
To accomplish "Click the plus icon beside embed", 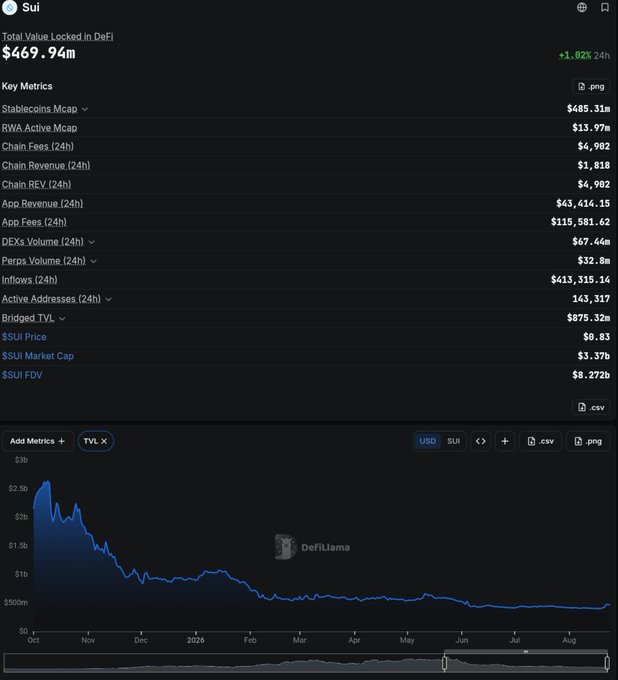I will [505, 441].
